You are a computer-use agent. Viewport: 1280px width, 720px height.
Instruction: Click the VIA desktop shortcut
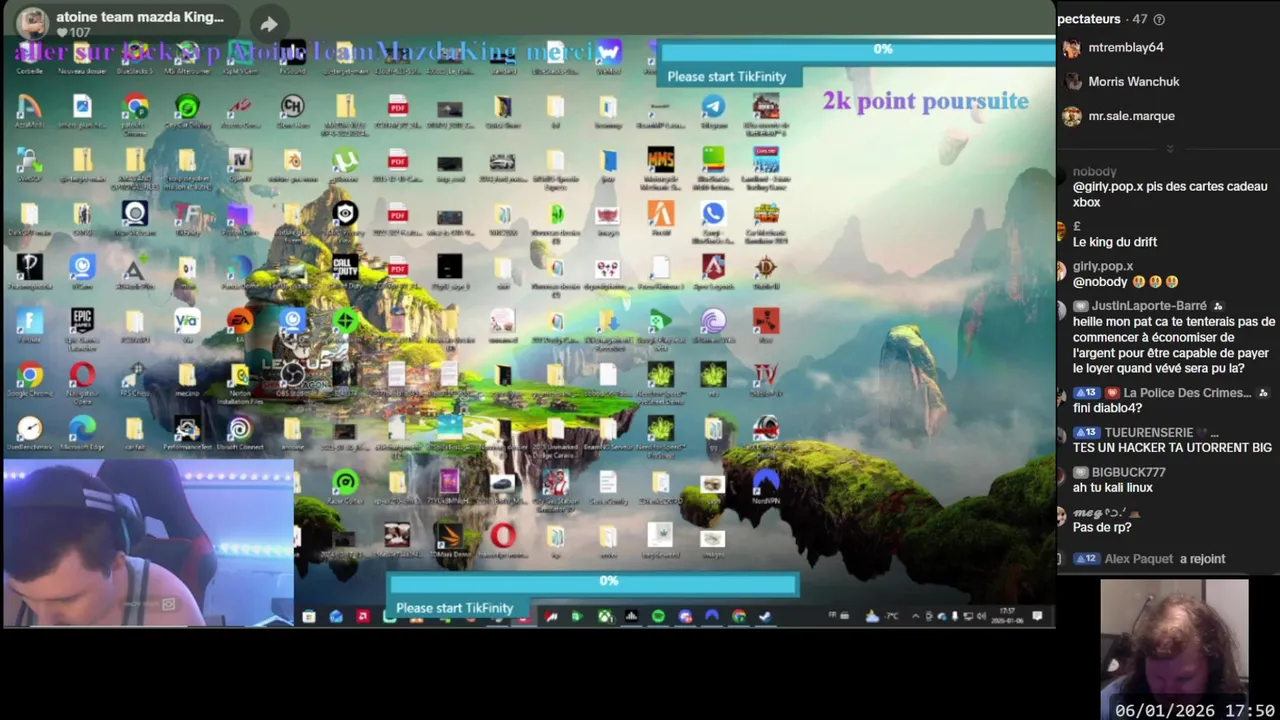187,324
